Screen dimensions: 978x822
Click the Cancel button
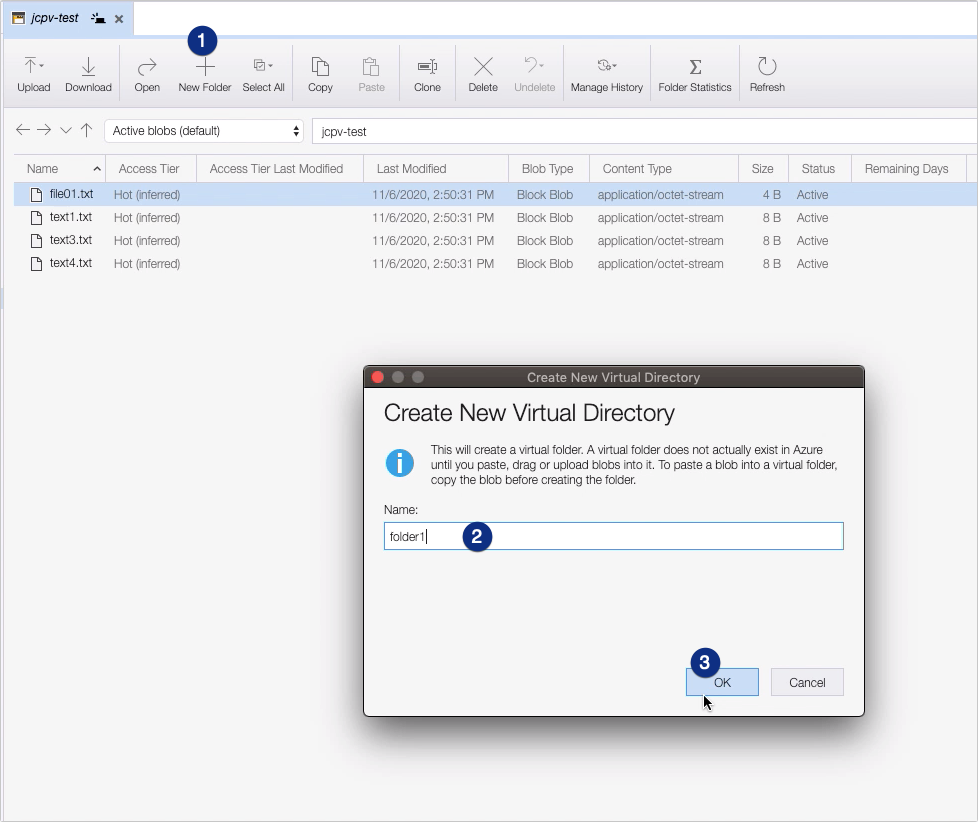click(807, 682)
